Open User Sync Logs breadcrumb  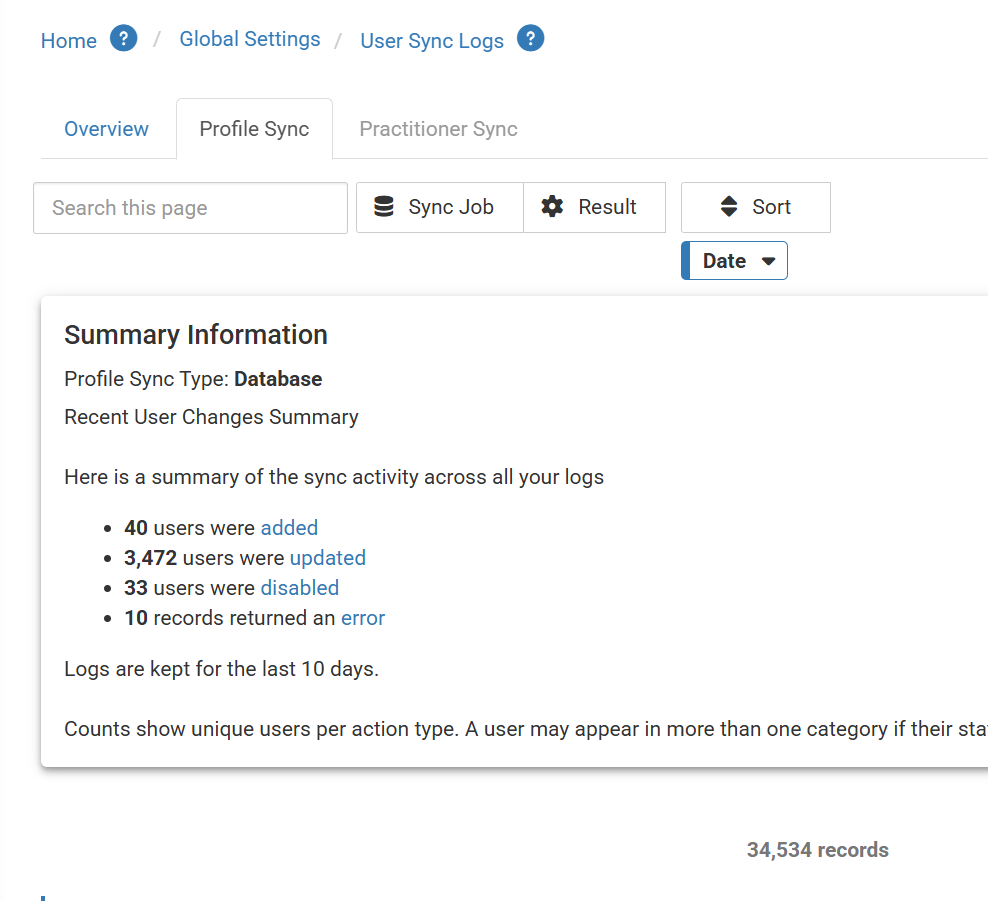[432, 41]
